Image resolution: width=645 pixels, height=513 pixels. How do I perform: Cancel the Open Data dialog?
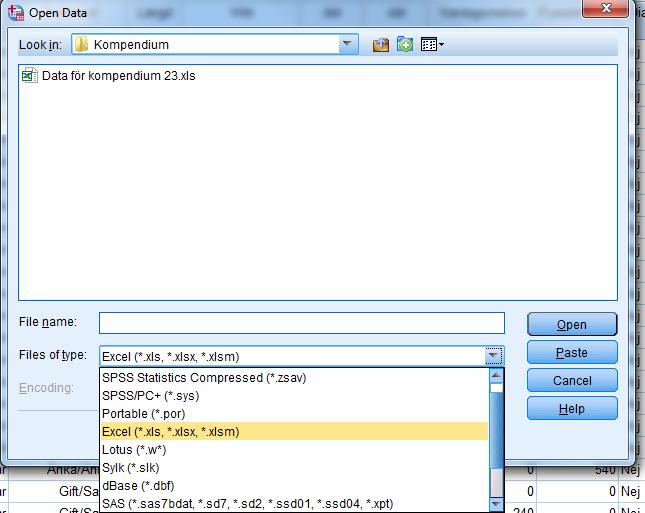pyautogui.click(x=572, y=381)
